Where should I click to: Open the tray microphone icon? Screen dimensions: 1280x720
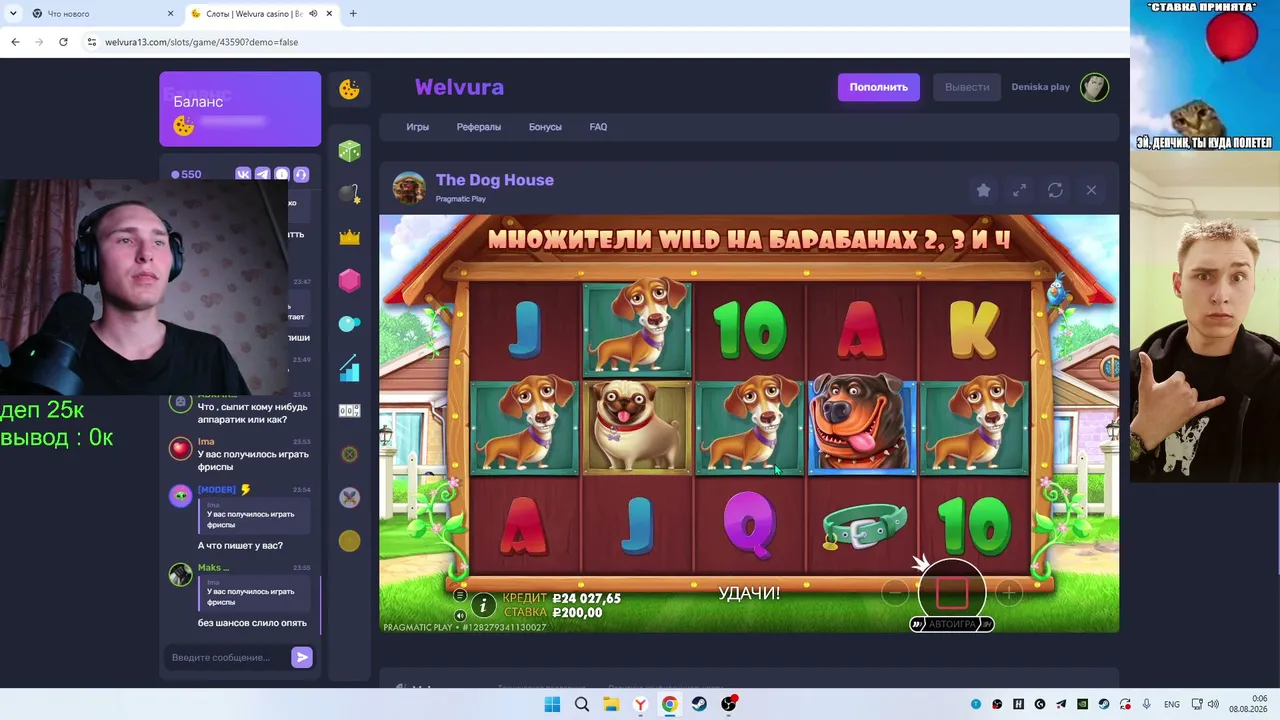[x=1146, y=704]
